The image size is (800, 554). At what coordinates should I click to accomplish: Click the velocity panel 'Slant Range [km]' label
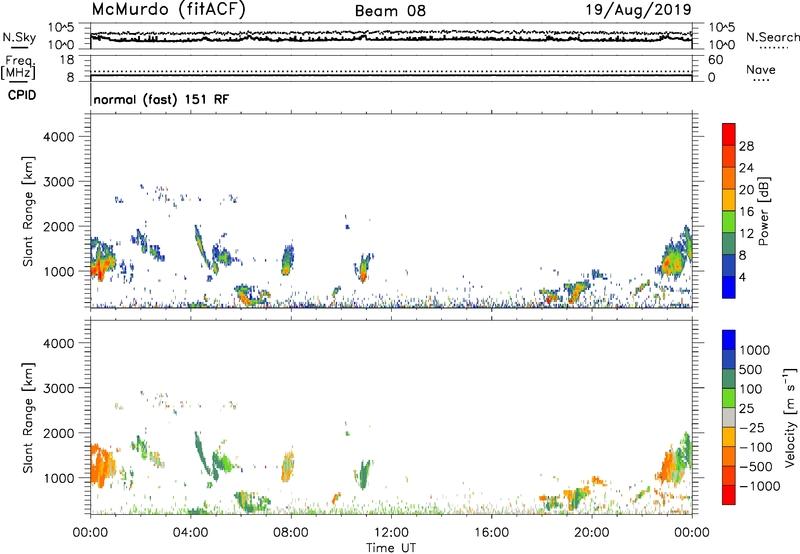click(28, 417)
